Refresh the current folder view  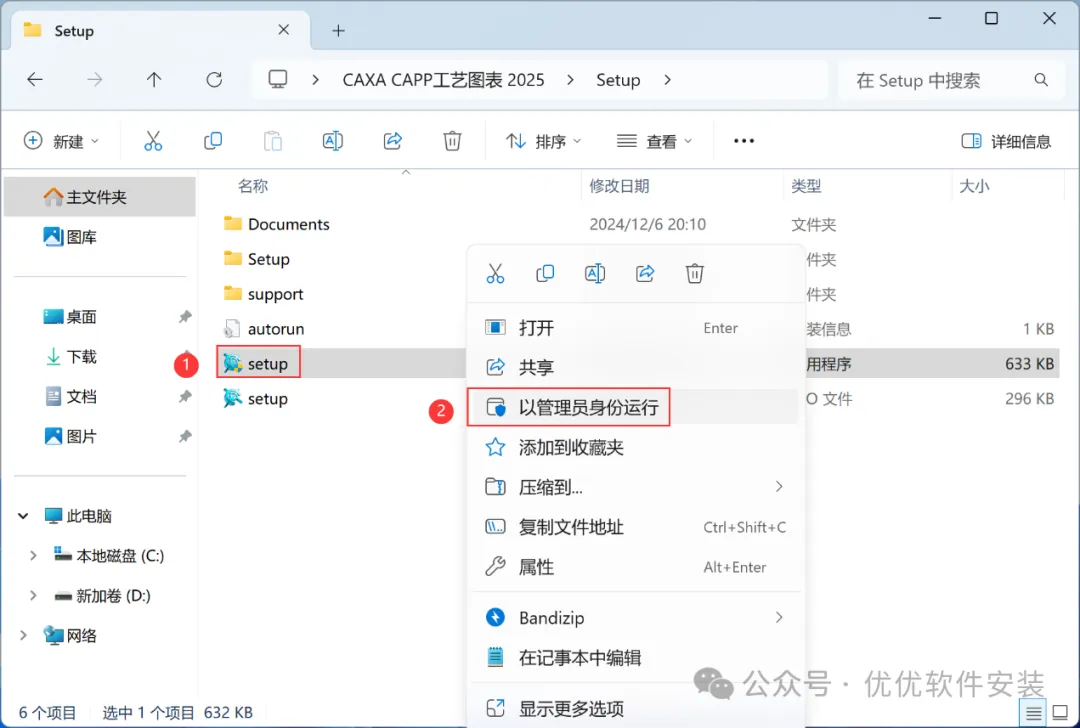click(214, 80)
